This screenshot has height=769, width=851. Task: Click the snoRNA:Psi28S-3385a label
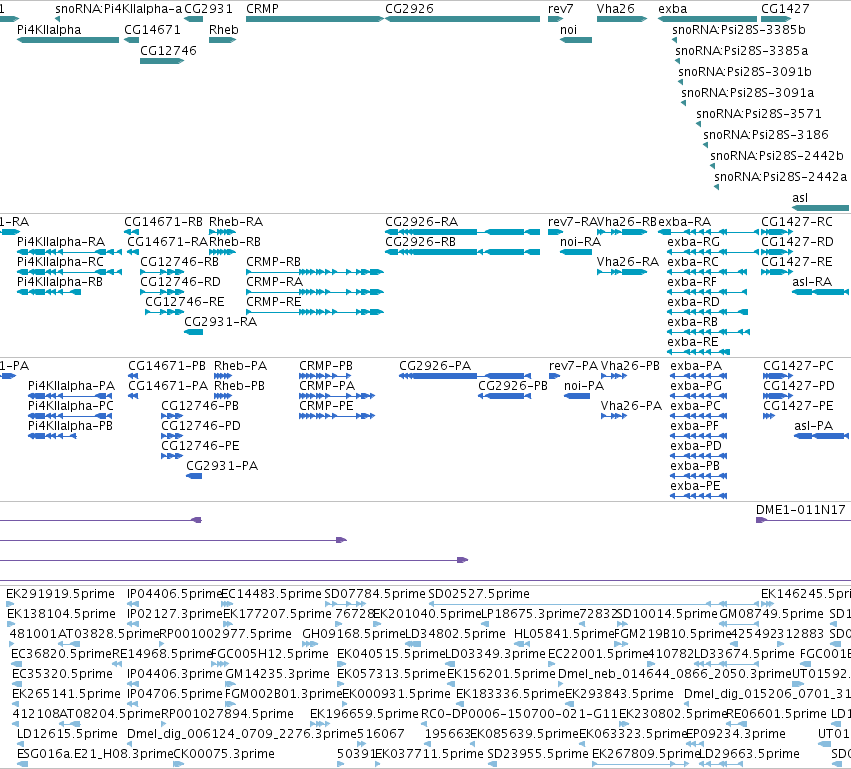[x=741, y=51]
